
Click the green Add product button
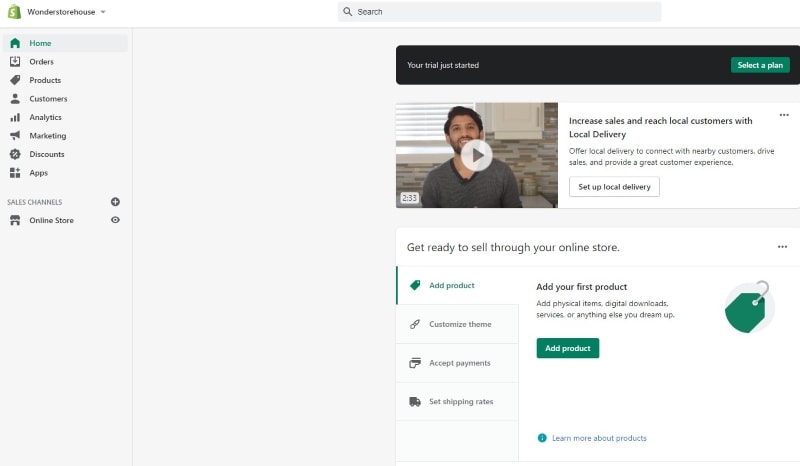tap(567, 348)
